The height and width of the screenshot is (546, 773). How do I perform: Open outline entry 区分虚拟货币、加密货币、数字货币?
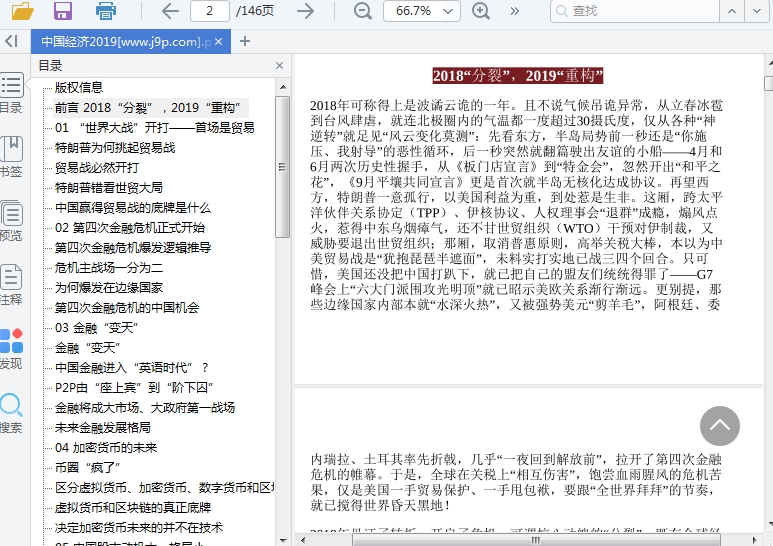[164, 488]
